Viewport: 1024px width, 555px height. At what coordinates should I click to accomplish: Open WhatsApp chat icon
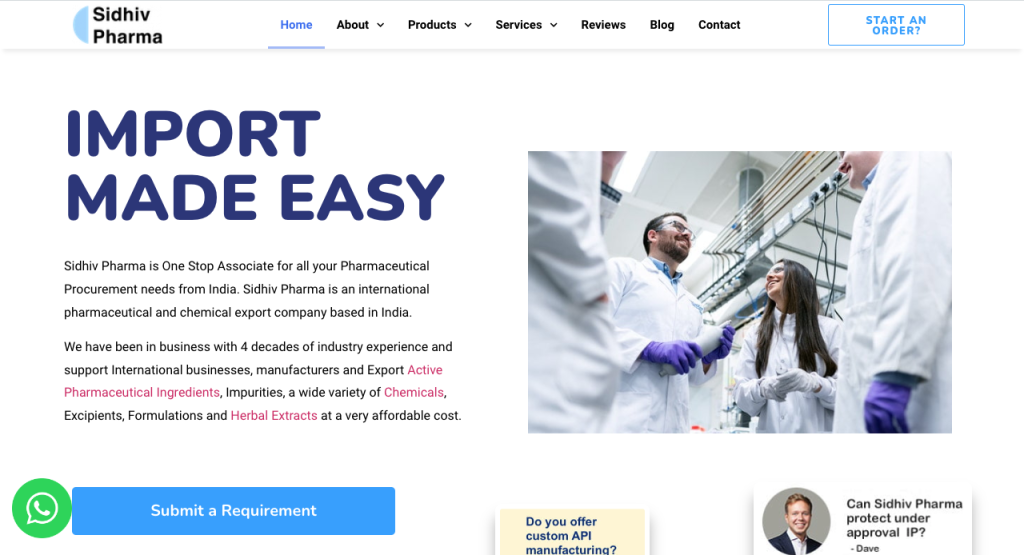click(42, 508)
